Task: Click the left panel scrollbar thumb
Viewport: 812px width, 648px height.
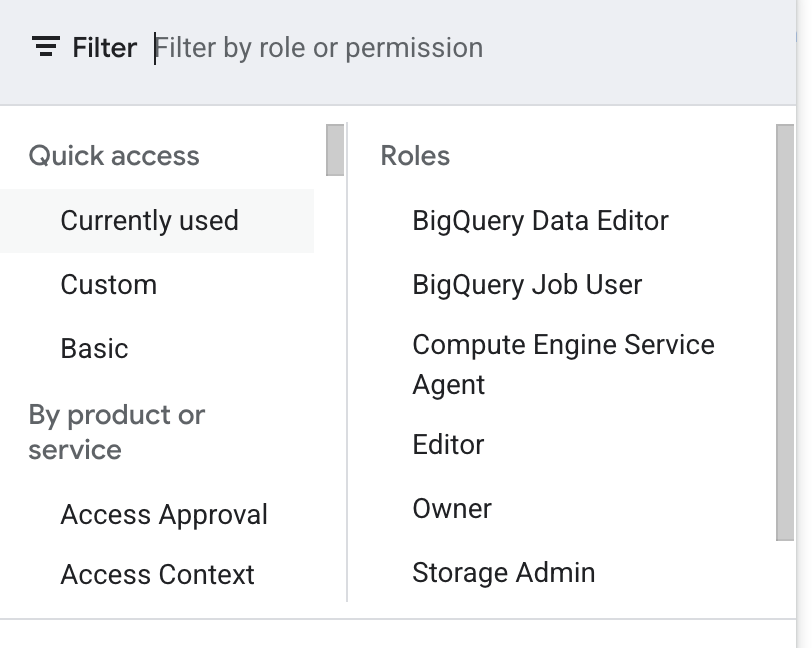Action: 335,150
